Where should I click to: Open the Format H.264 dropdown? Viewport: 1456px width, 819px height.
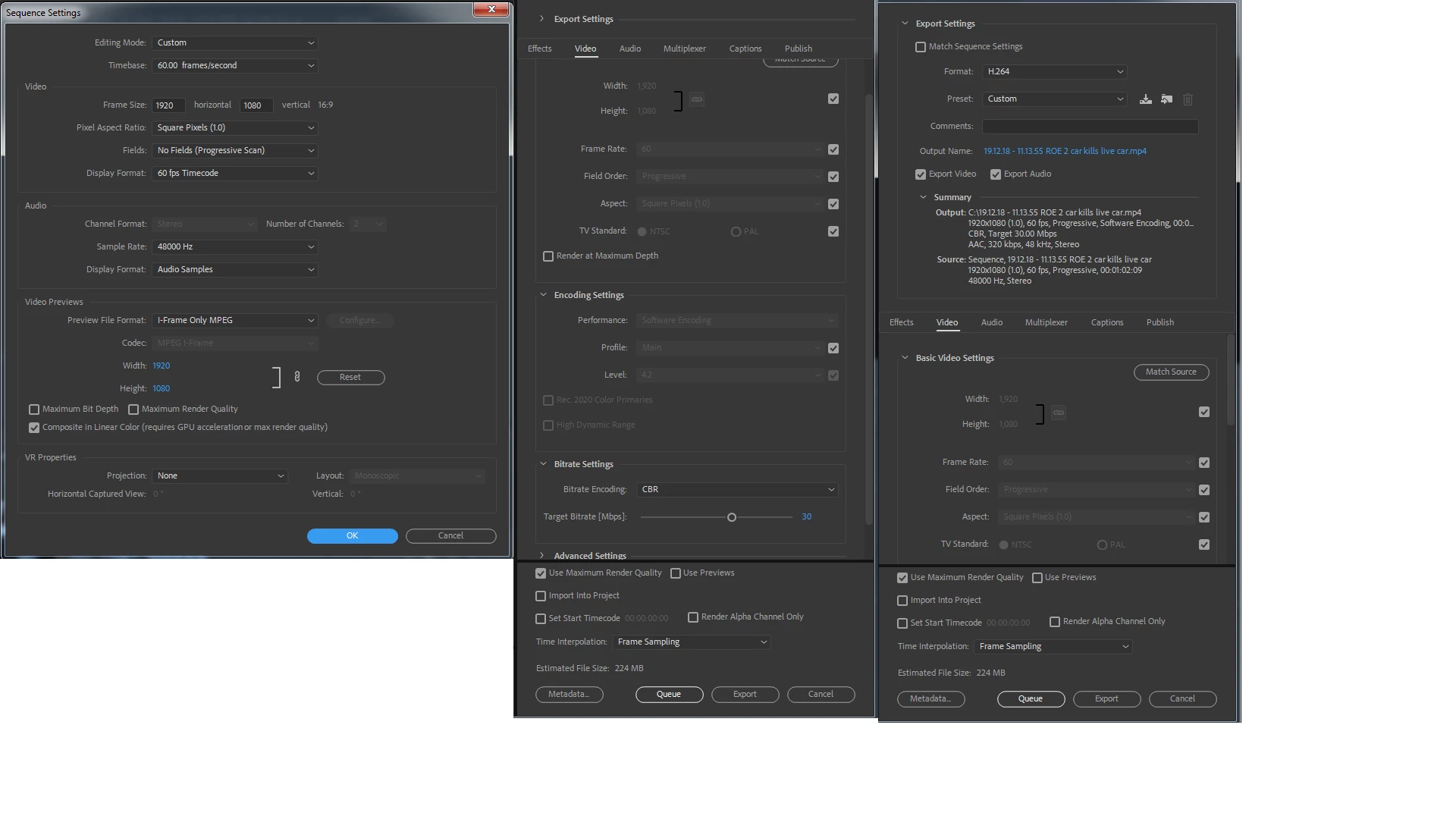point(1054,71)
